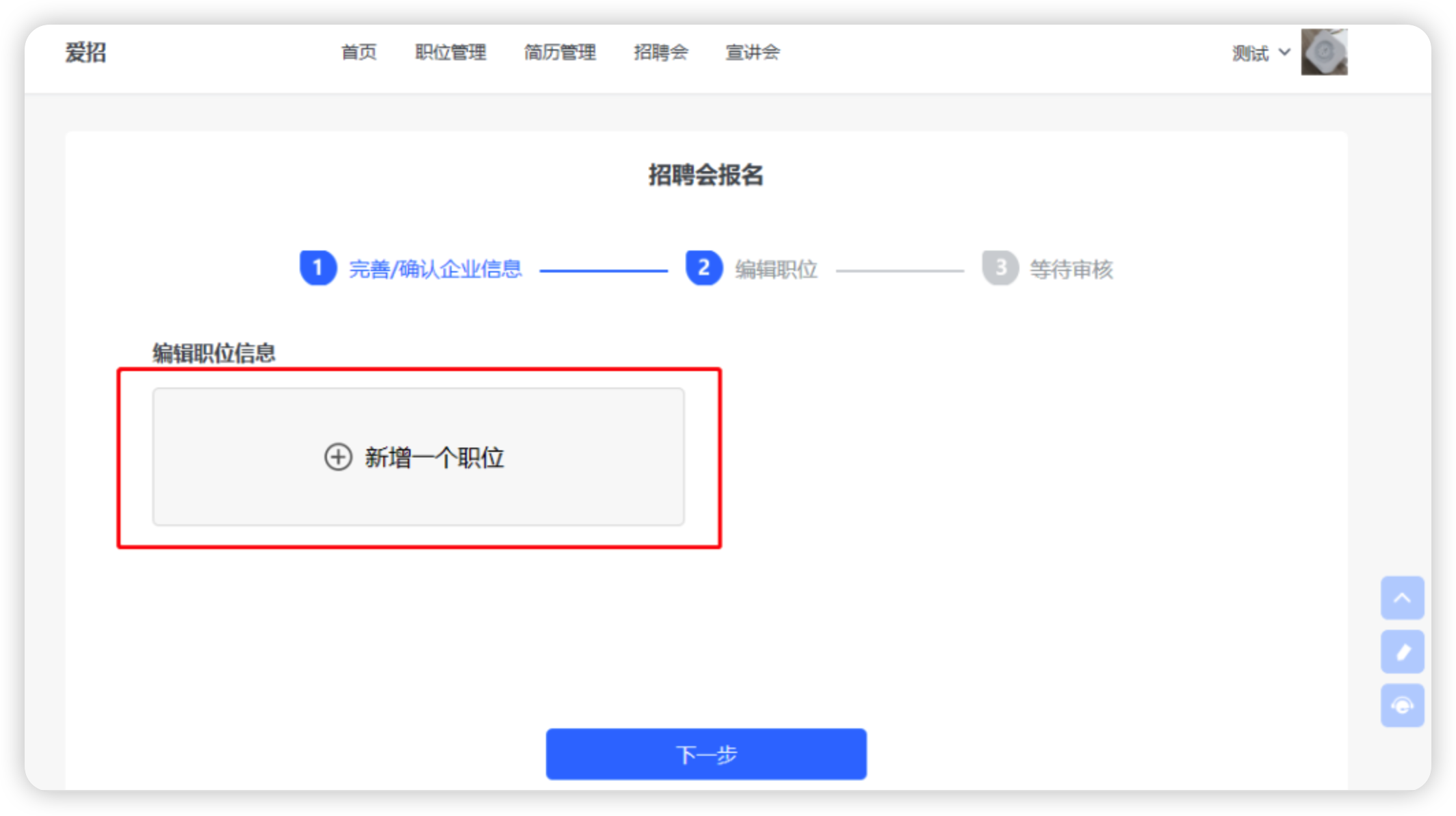This screenshot has height=816, width=1456.
Task: Open the 测试 user menu
Action: tap(1260, 53)
